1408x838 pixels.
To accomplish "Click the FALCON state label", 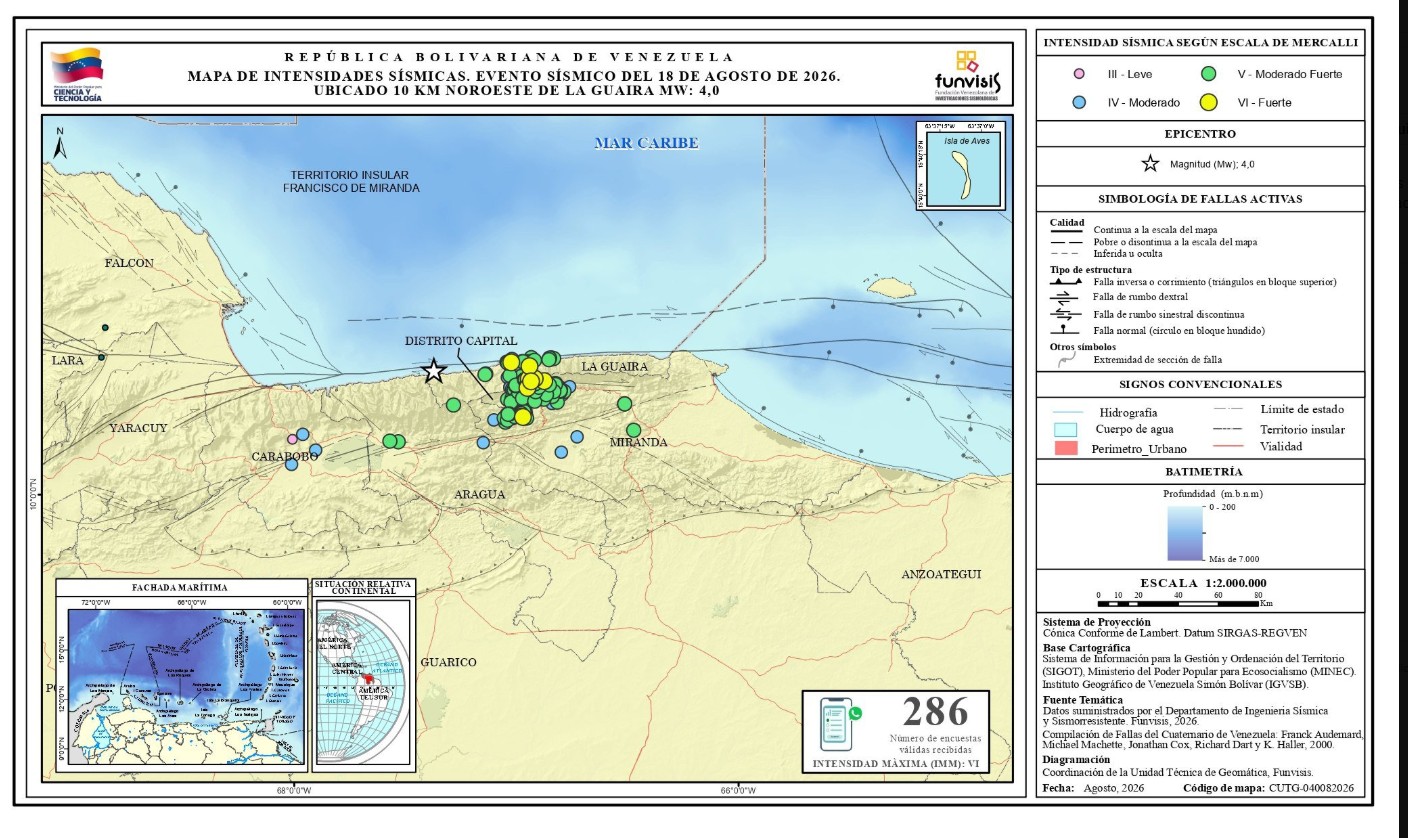I will coord(130,263).
